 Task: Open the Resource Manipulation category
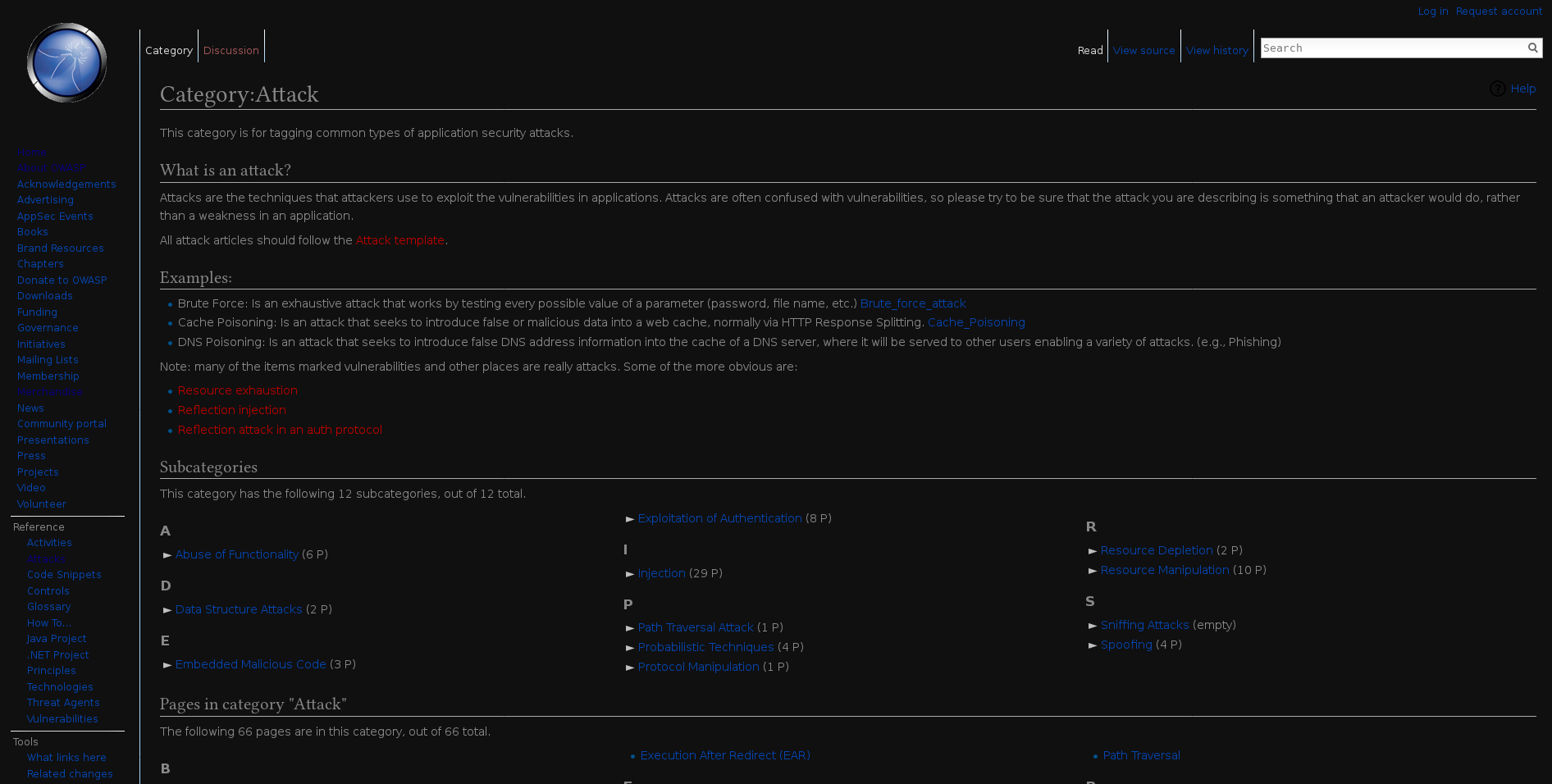pyautogui.click(x=1165, y=570)
